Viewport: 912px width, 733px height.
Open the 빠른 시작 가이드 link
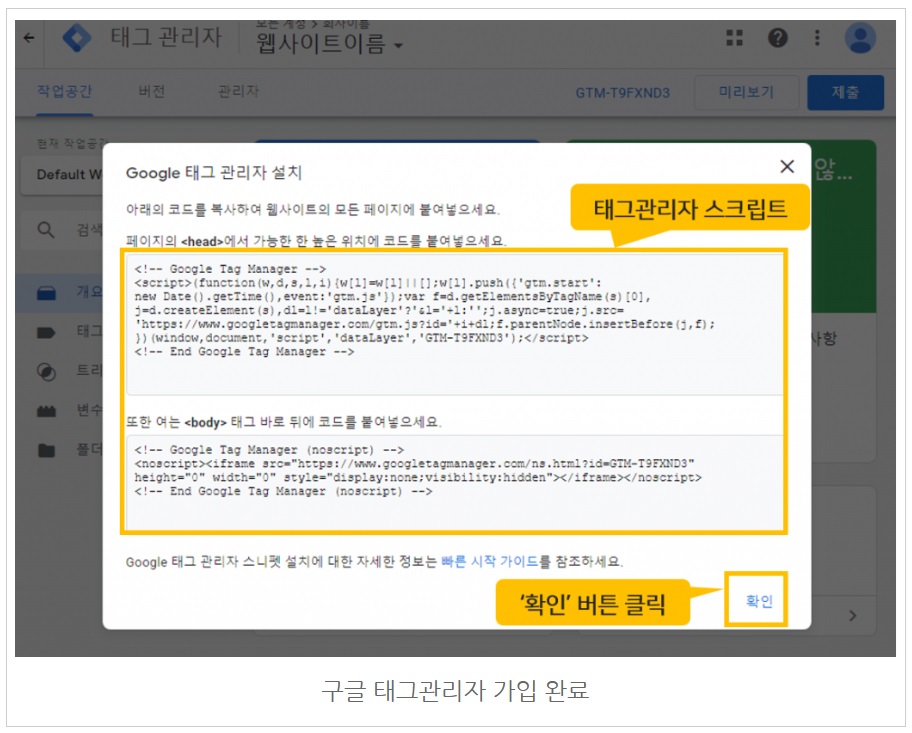click(x=489, y=561)
